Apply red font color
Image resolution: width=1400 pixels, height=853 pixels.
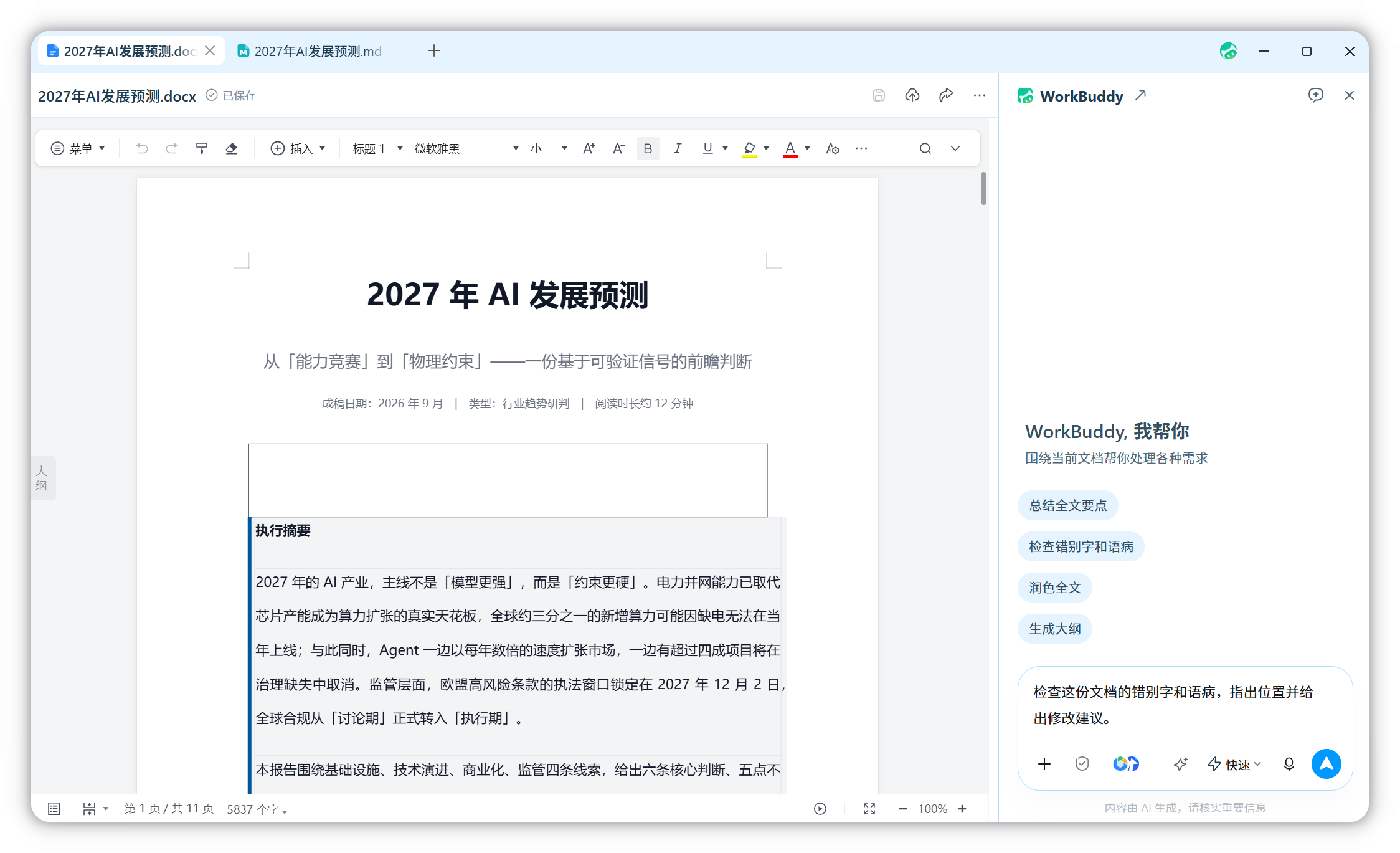click(790, 149)
